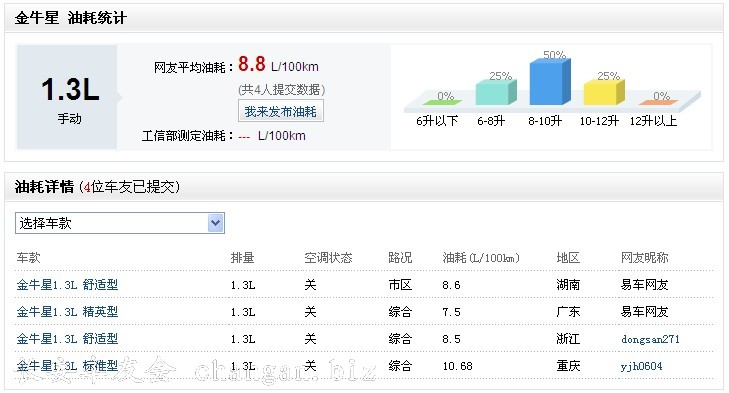Click the 8.8 average fuel value
The image size is (729, 393).
252,64
